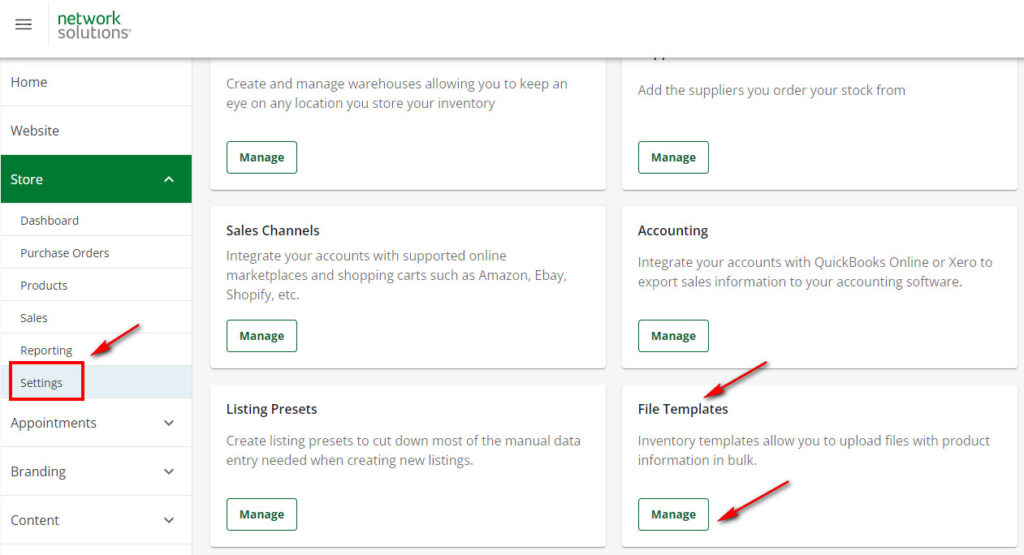Click Manage for suppliers card
This screenshot has height=555, width=1024.
(x=673, y=157)
